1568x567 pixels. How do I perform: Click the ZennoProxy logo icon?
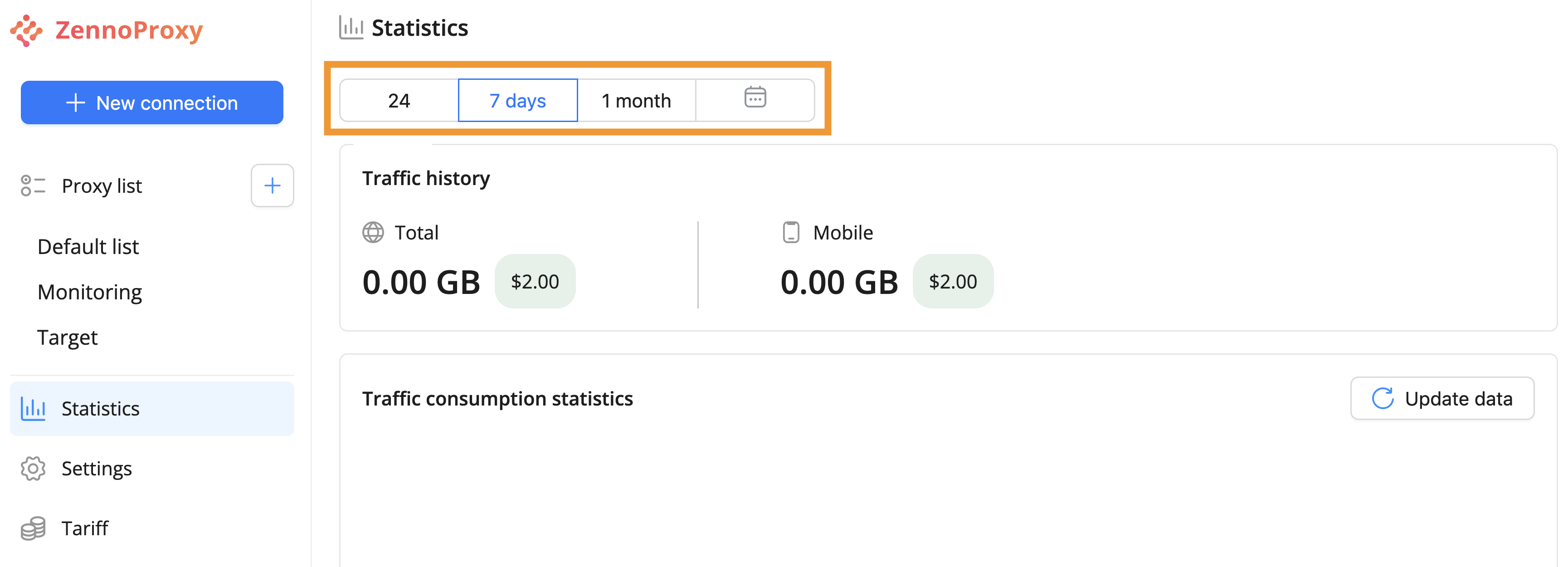point(26,30)
